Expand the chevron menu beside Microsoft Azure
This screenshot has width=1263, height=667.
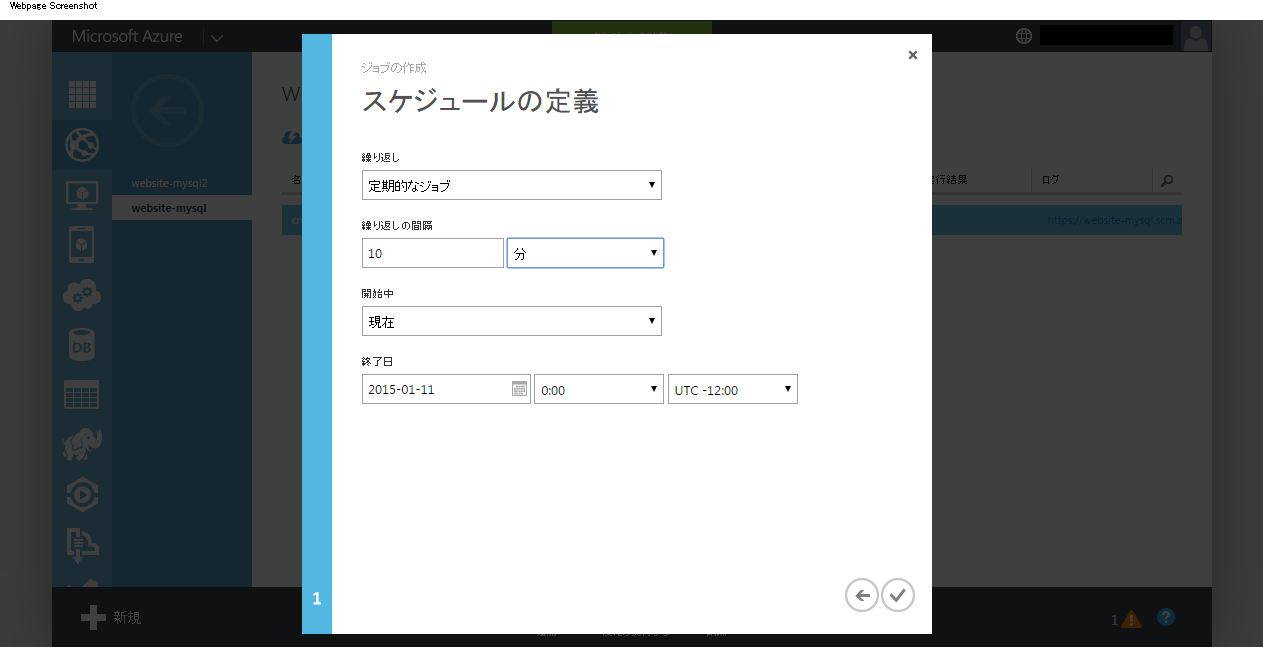pyautogui.click(x=217, y=38)
